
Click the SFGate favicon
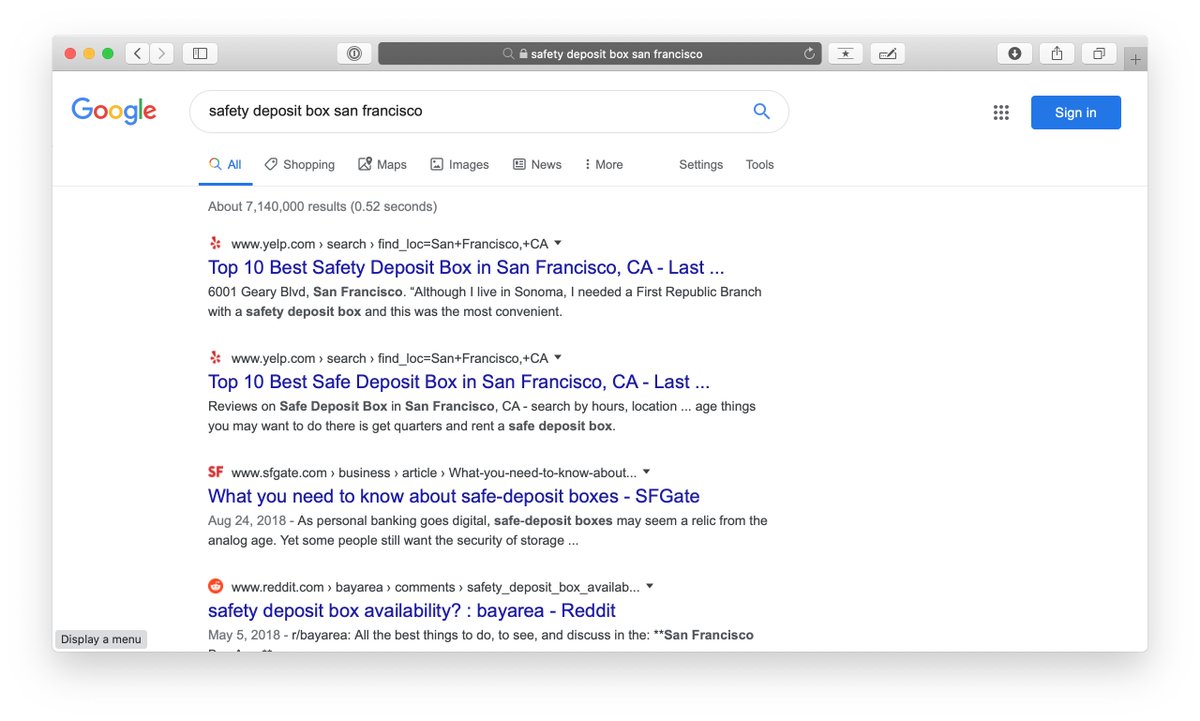click(215, 472)
